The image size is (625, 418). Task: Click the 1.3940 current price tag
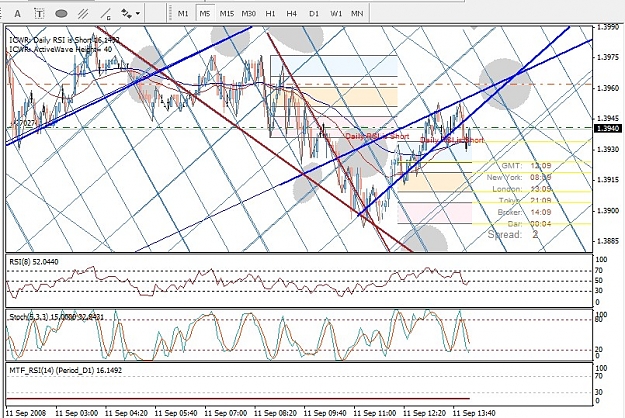(607, 128)
